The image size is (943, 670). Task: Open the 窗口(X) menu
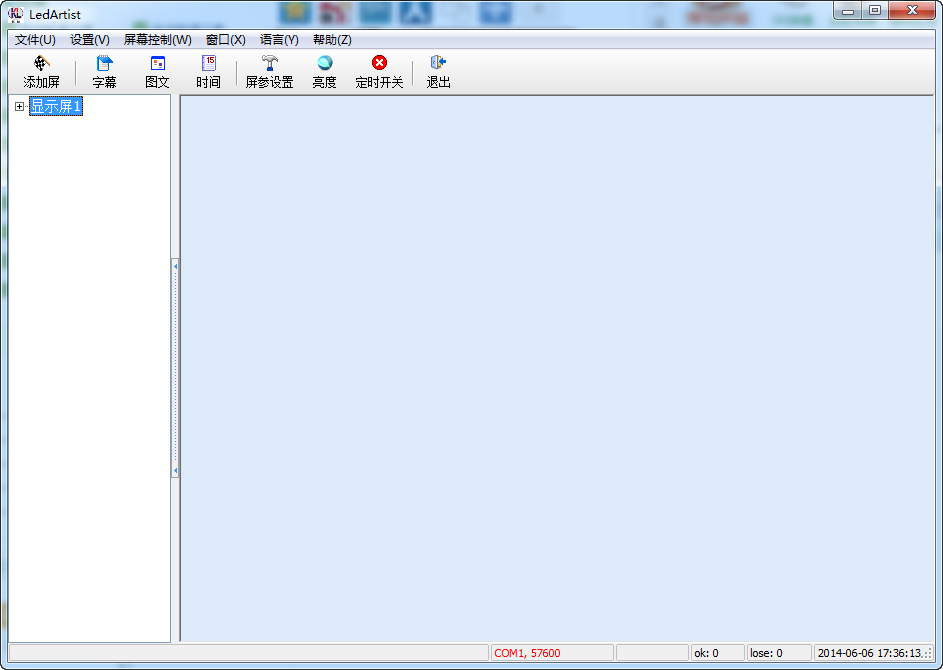(226, 40)
